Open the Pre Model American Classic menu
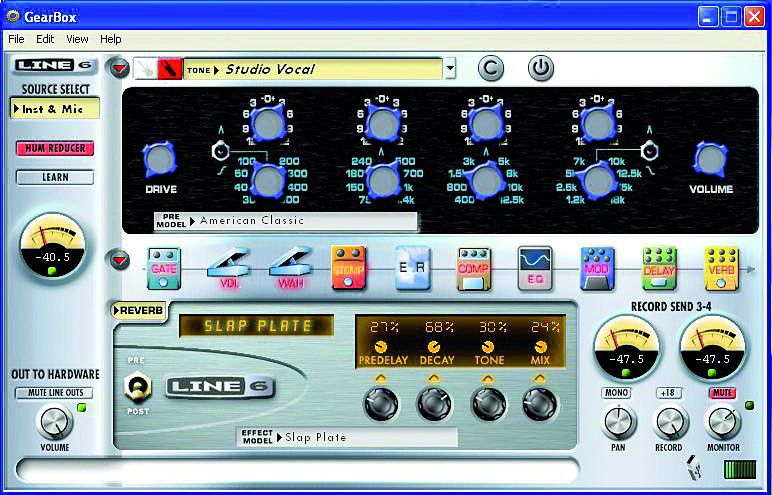 pyautogui.click(x=286, y=221)
